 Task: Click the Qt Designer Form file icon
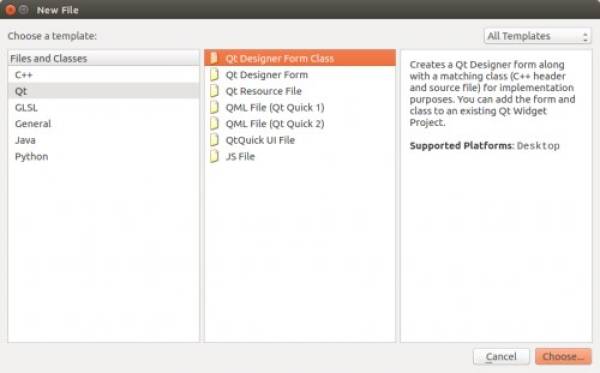click(x=214, y=75)
